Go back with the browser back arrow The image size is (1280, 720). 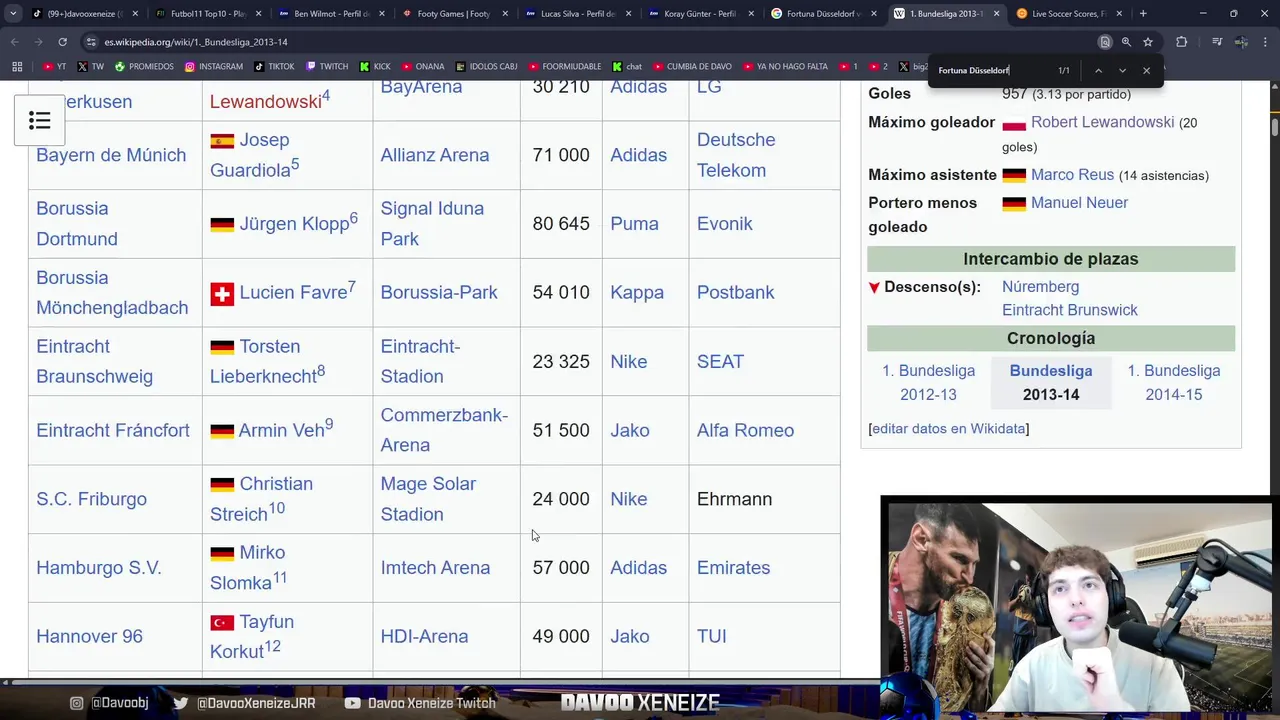(x=14, y=42)
